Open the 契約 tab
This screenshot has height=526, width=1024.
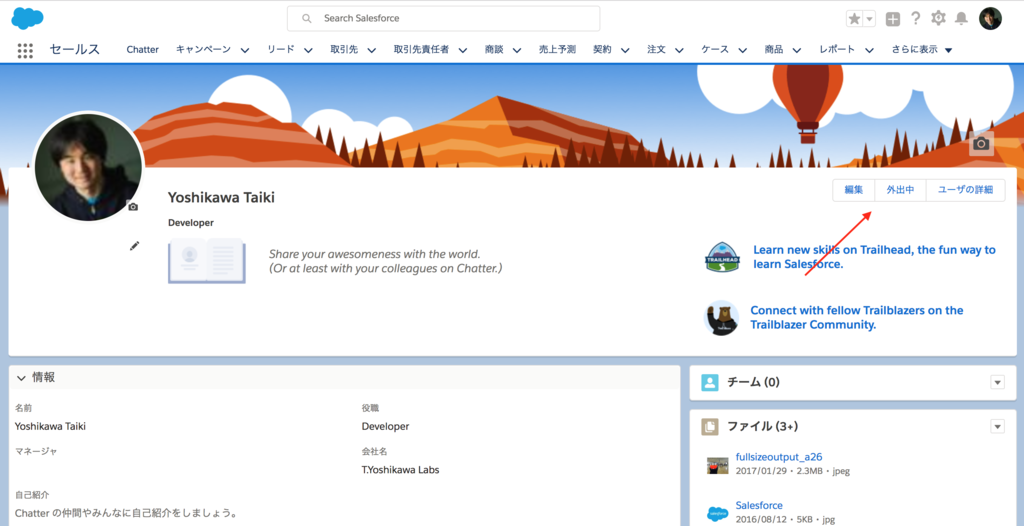[x=602, y=50]
